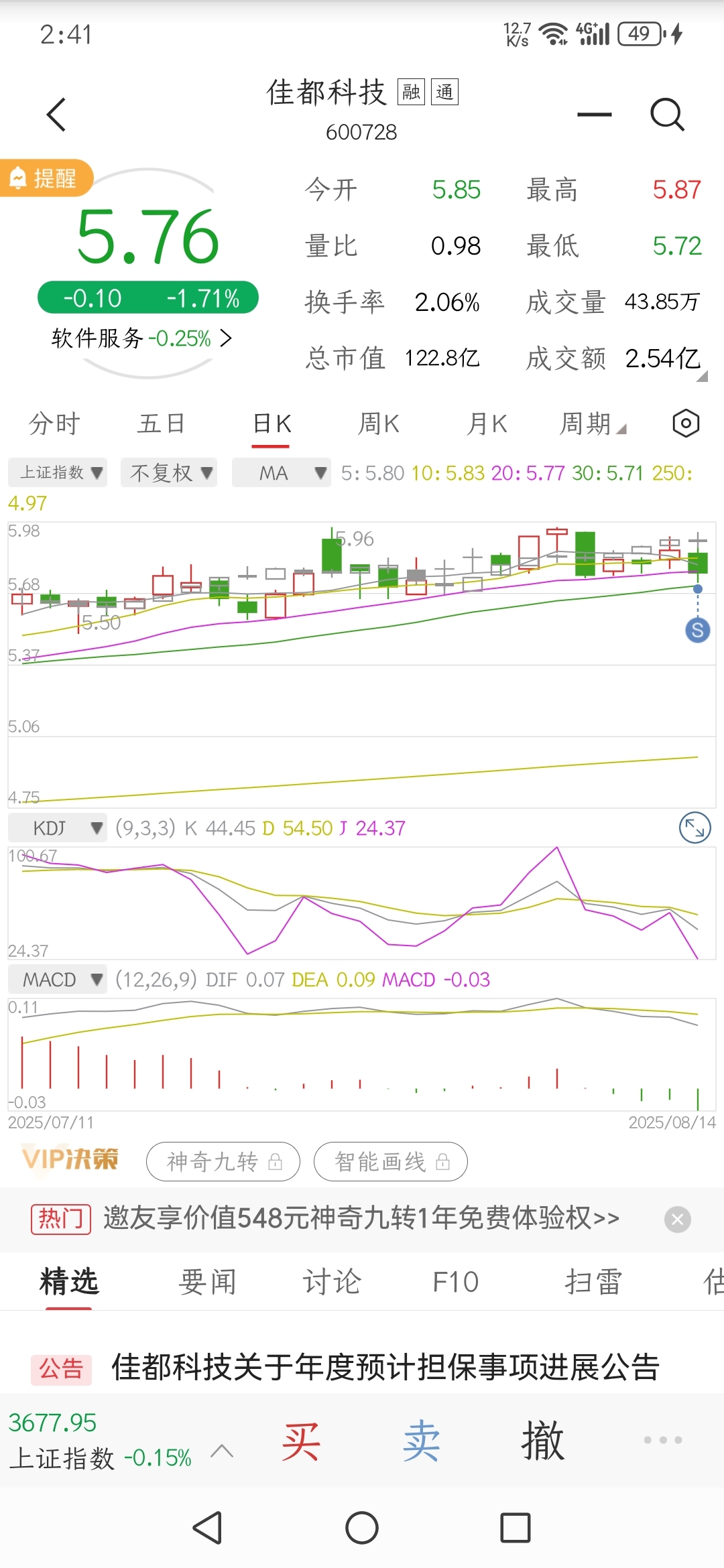Tap the 公告 announcement tag
Viewport: 724px width, 1568px height.
61,1368
